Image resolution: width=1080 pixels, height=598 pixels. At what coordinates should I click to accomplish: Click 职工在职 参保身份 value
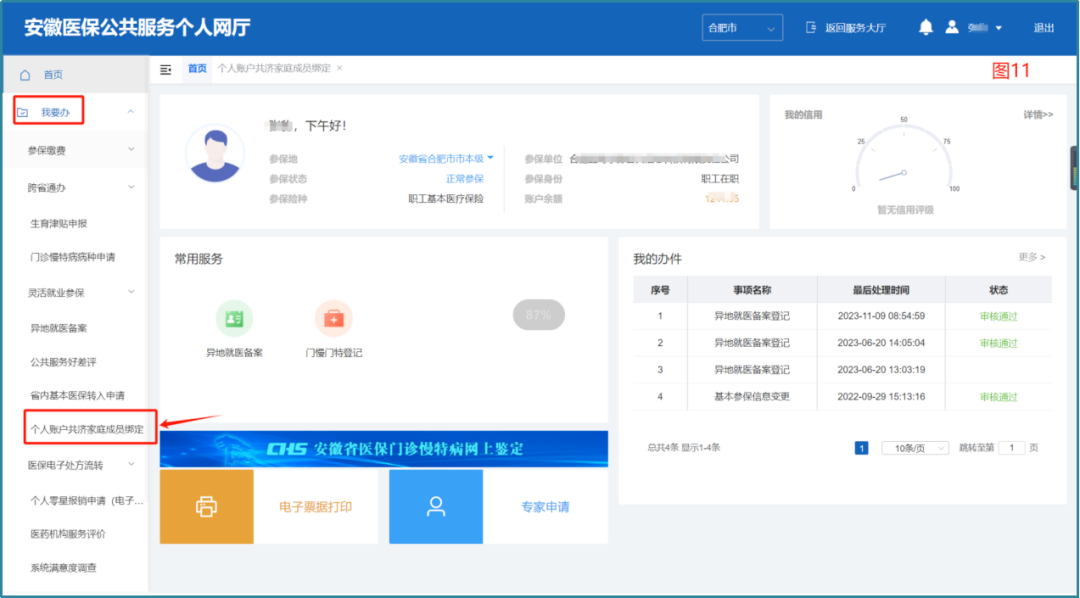(x=720, y=179)
